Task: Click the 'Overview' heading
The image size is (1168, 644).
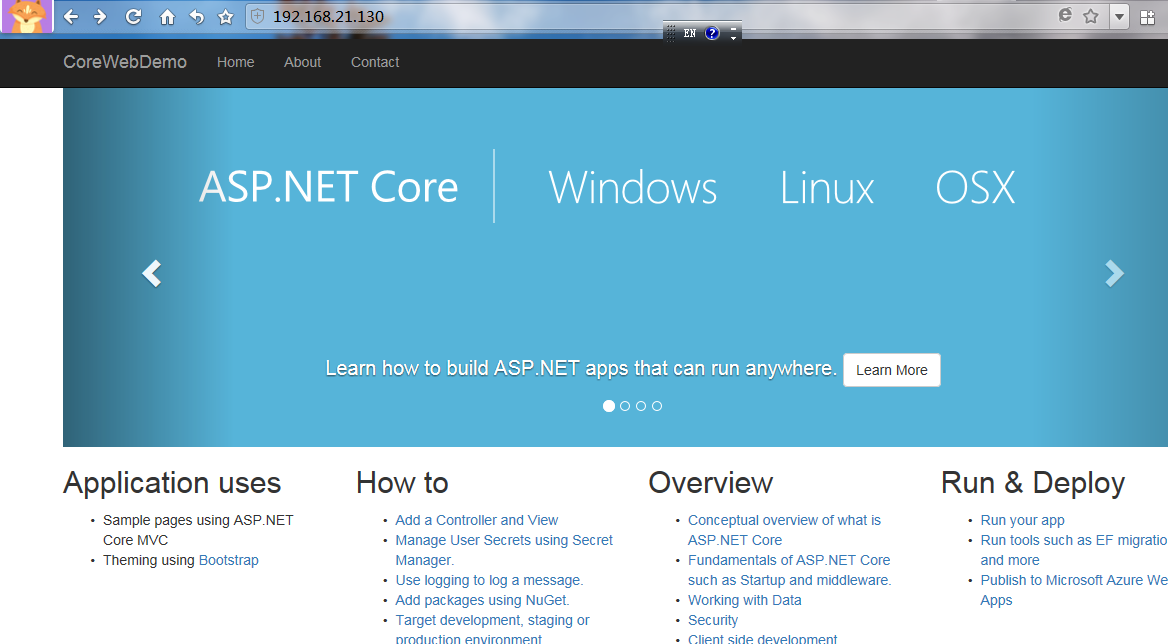Action: click(x=711, y=483)
